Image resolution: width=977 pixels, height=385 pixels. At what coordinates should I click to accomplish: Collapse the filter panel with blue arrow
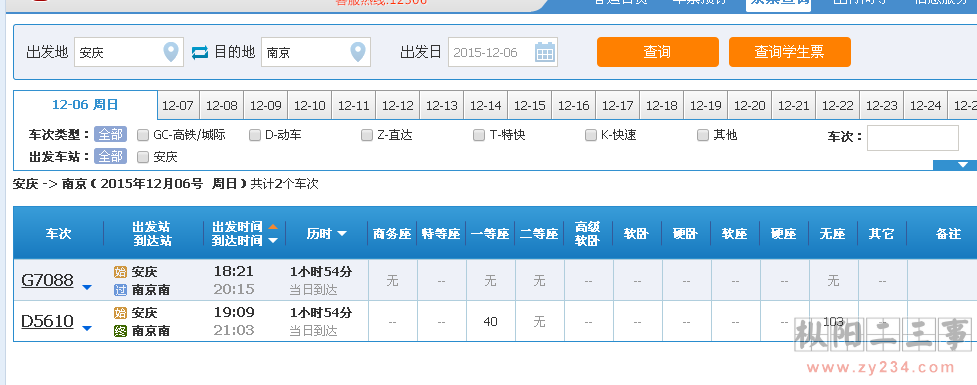click(963, 165)
